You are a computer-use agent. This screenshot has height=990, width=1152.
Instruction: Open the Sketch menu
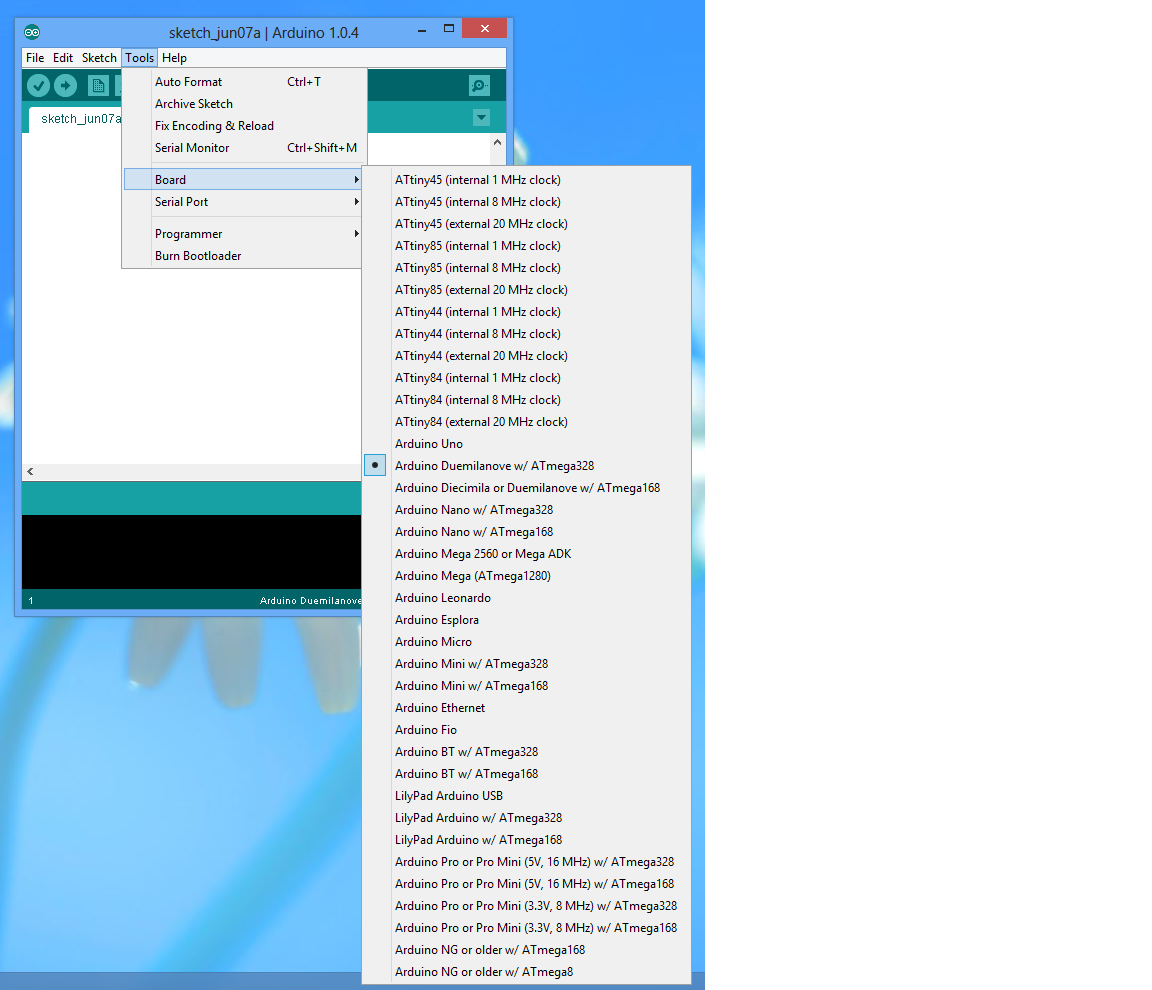tap(99, 57)
